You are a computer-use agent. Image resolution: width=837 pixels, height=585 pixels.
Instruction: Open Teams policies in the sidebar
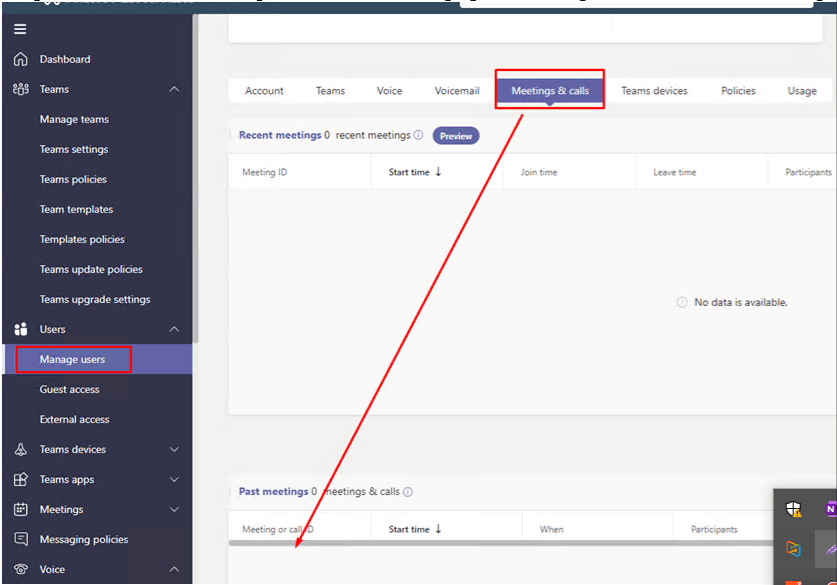pos(73,179)
